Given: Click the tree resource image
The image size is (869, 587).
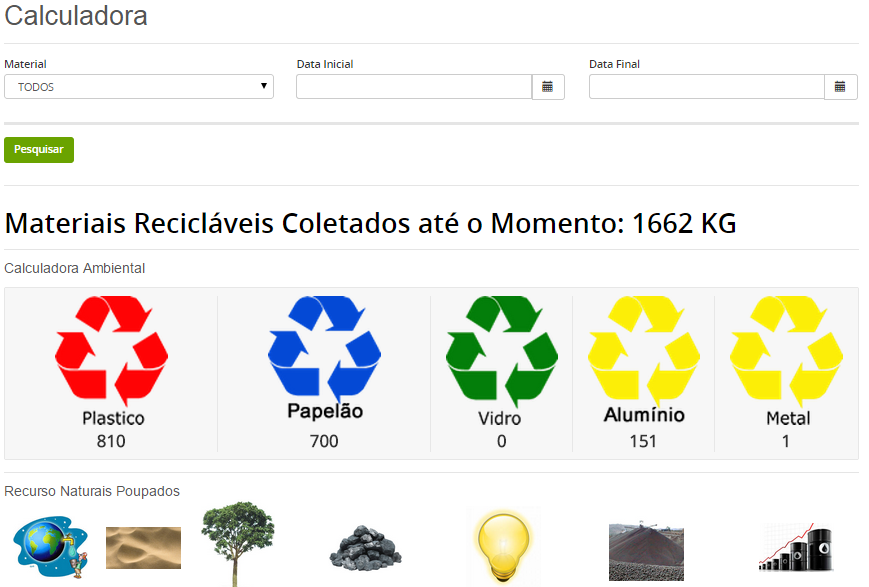Looking at the screenshot, I should coord(237,544).
